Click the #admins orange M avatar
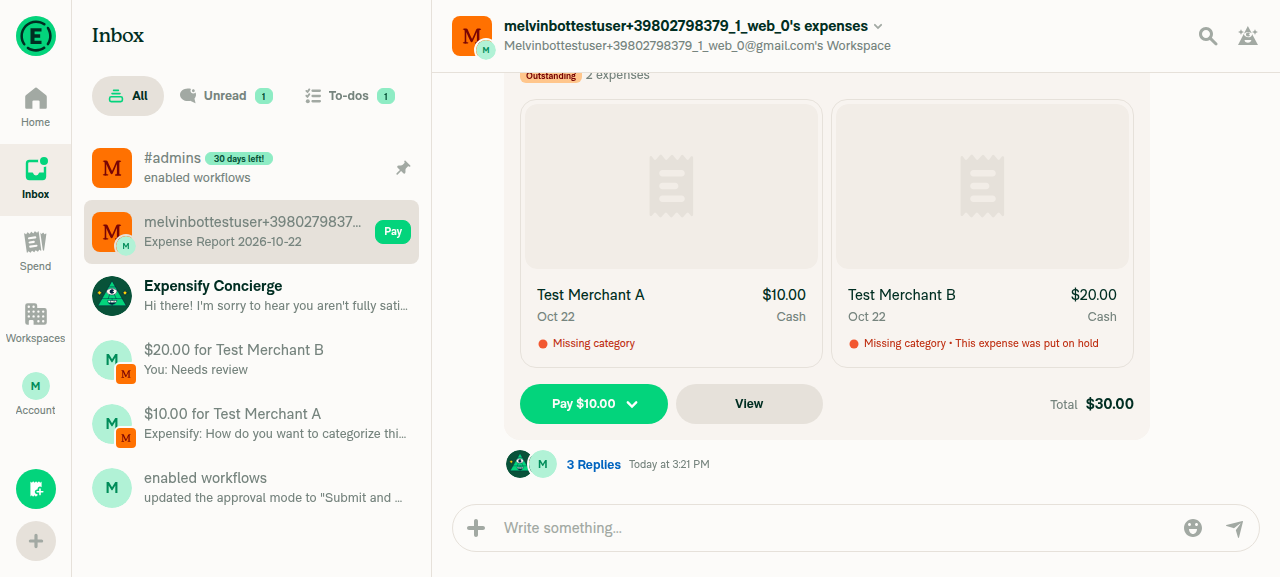The height and width of the screenshot is (577, 1280). [x=112, y=168]
